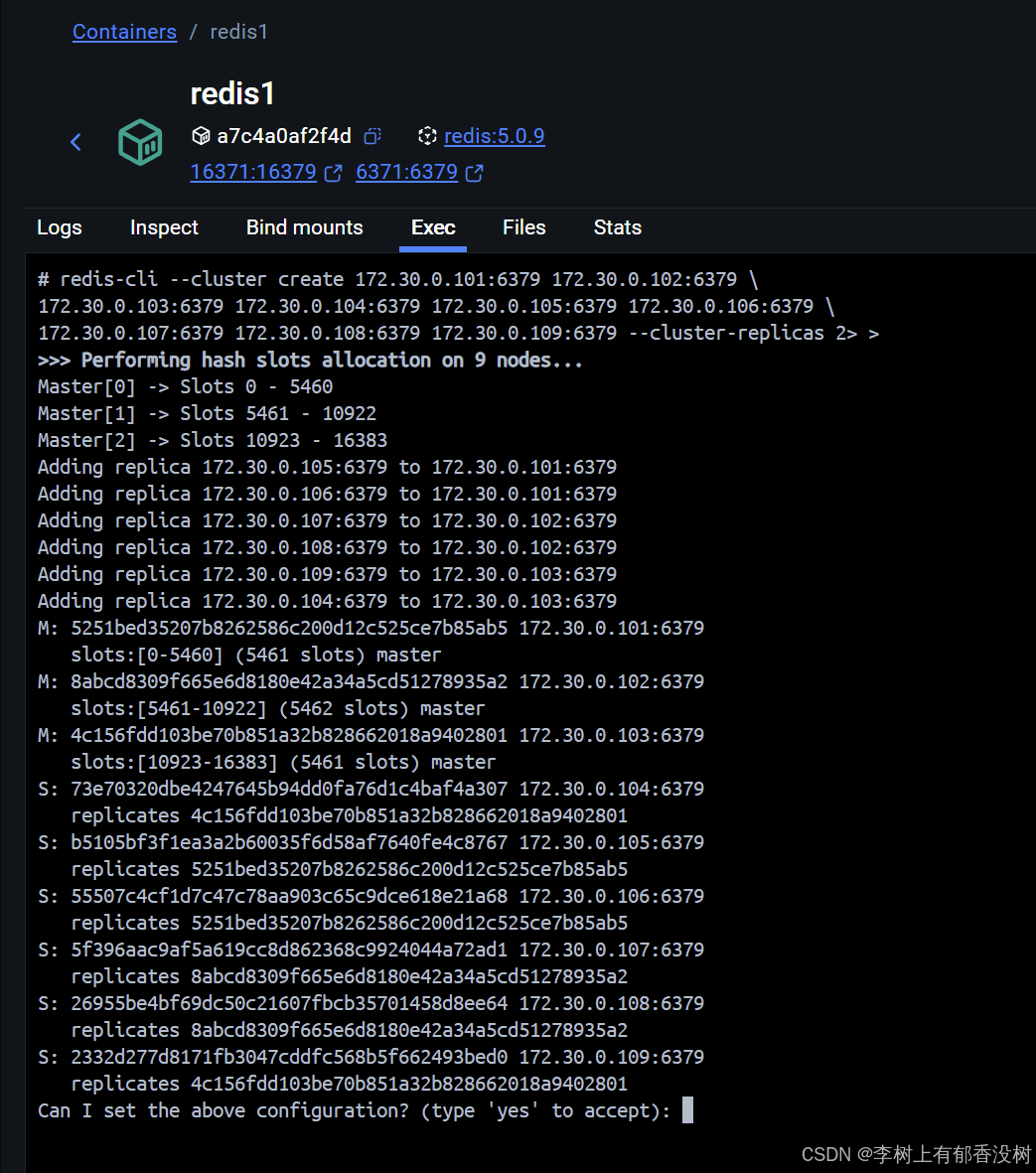Open external link icon for port 6371:6379
Screen dimensions: 1036x1173
pos(474,173)
